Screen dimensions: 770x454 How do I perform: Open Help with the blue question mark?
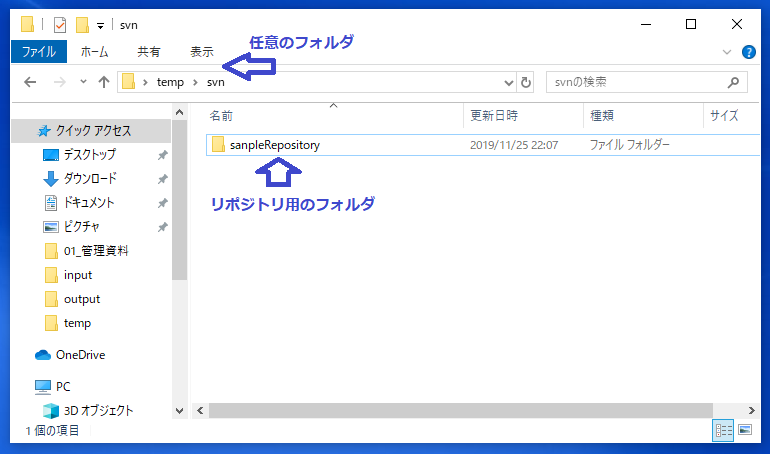[x=748, y=52]
